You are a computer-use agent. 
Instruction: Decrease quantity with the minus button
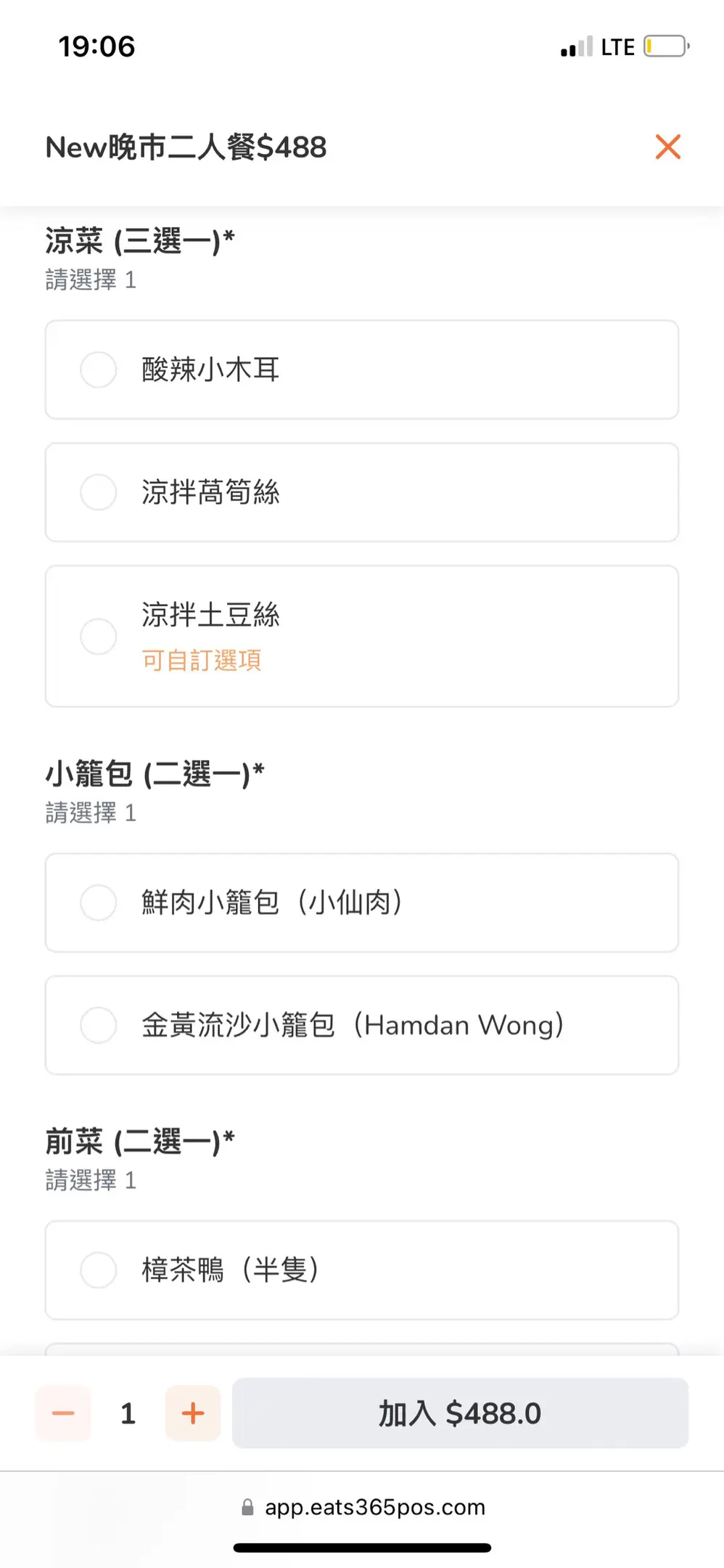pyautogui.click(x=64, y=1413)
